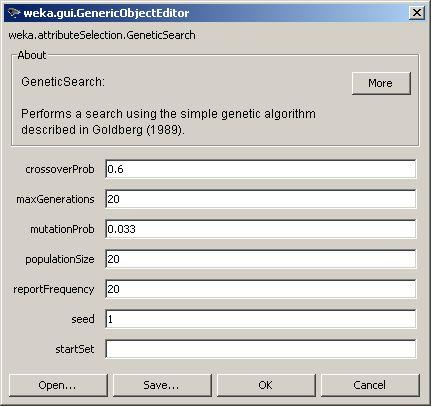Click the reportFrequency input field
Screen dimensions: 431x406
(261, 289)
